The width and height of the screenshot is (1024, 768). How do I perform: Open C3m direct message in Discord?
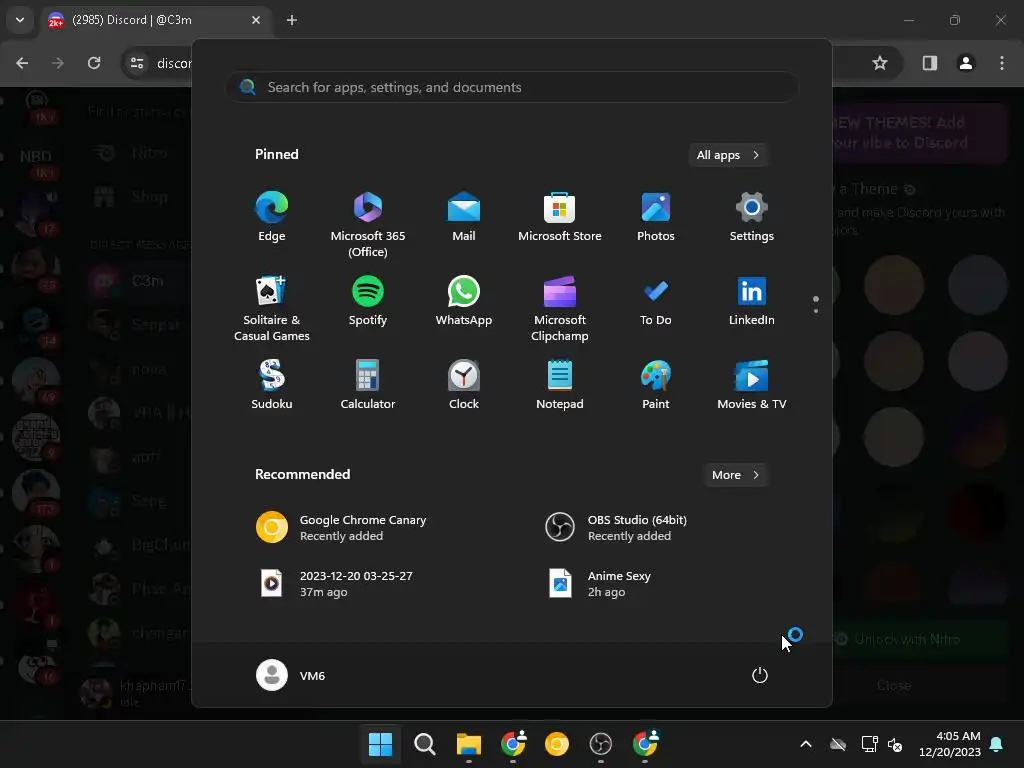pos(138,281)
